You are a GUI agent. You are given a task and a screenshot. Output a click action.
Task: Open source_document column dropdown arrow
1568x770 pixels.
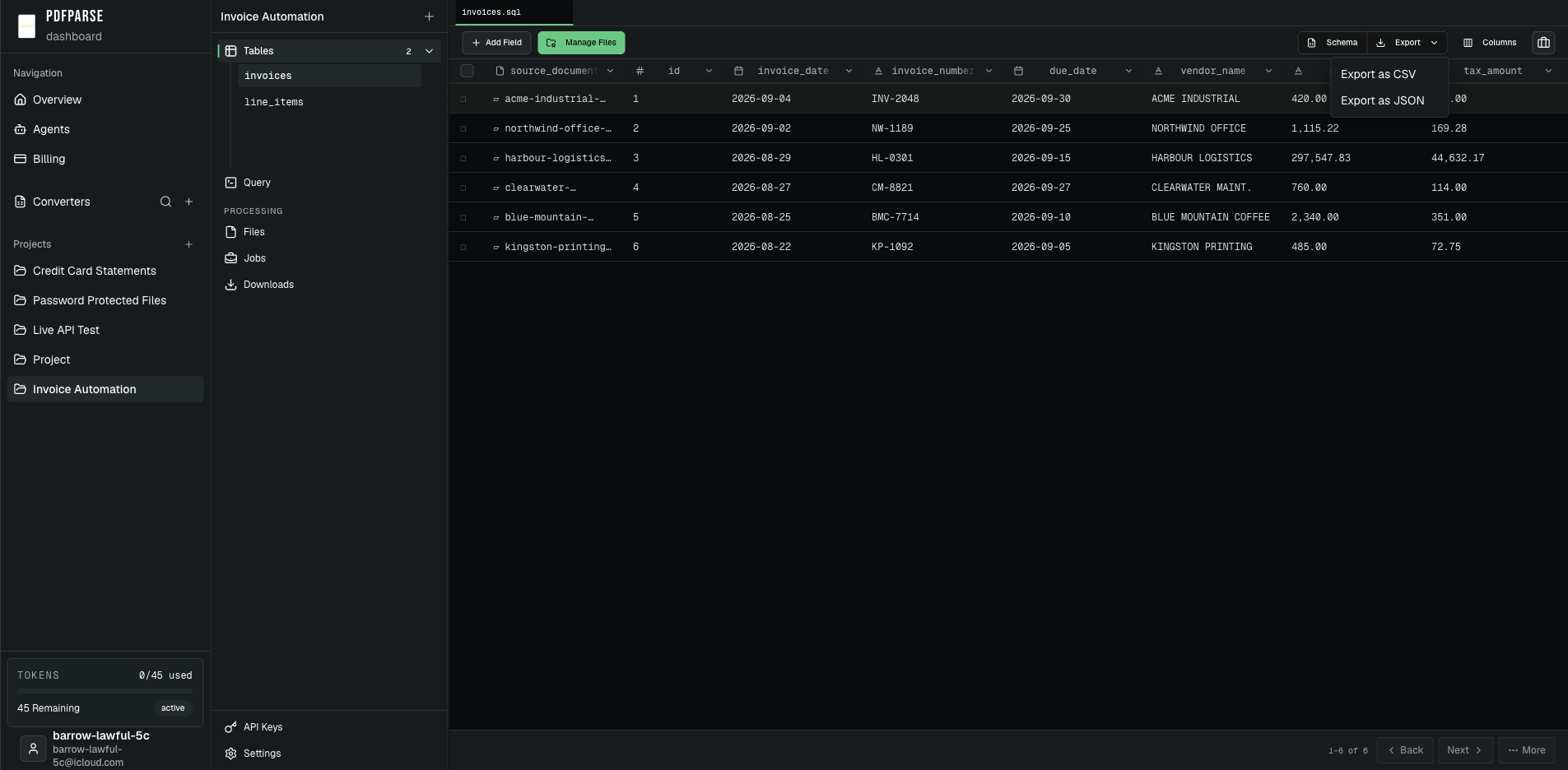[x=610, y=71]
